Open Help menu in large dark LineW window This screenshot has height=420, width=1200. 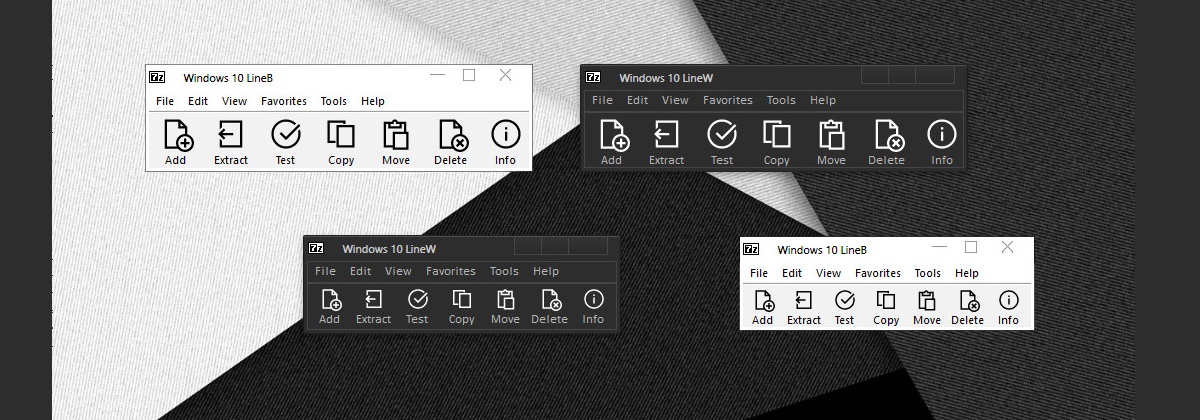pyautogui.click(x=823, y=100)
